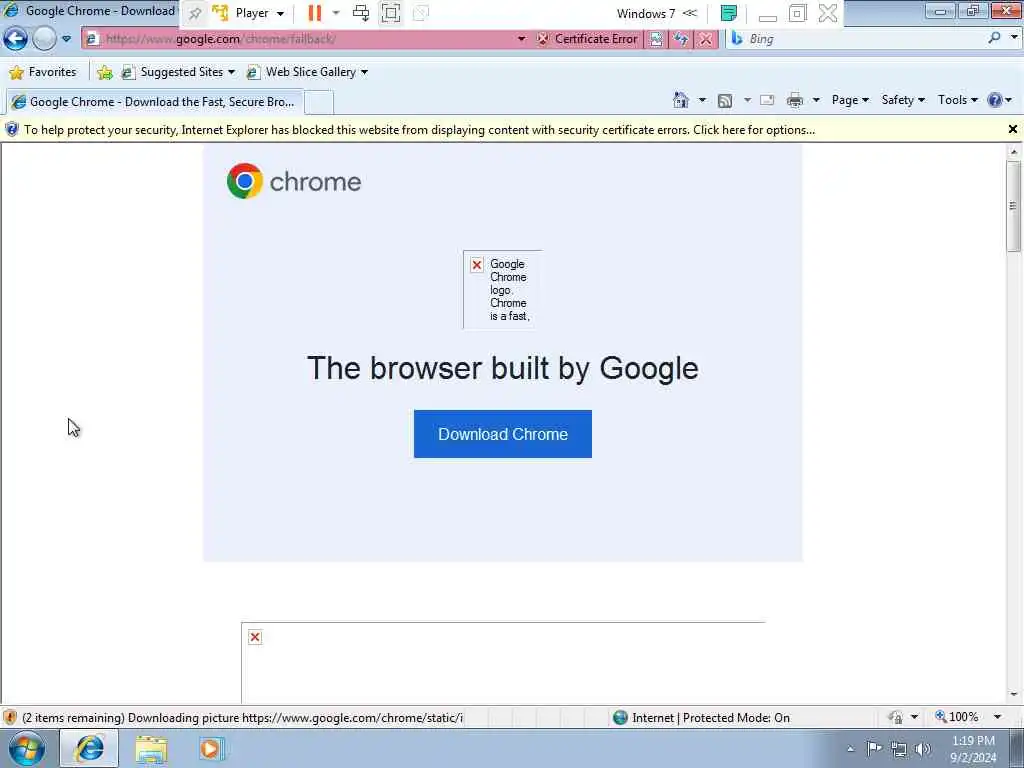The height and width of the screenshot is (768, 1024).
Task: Click the broken image placeholder below the banner
Action: coord(503,662)
